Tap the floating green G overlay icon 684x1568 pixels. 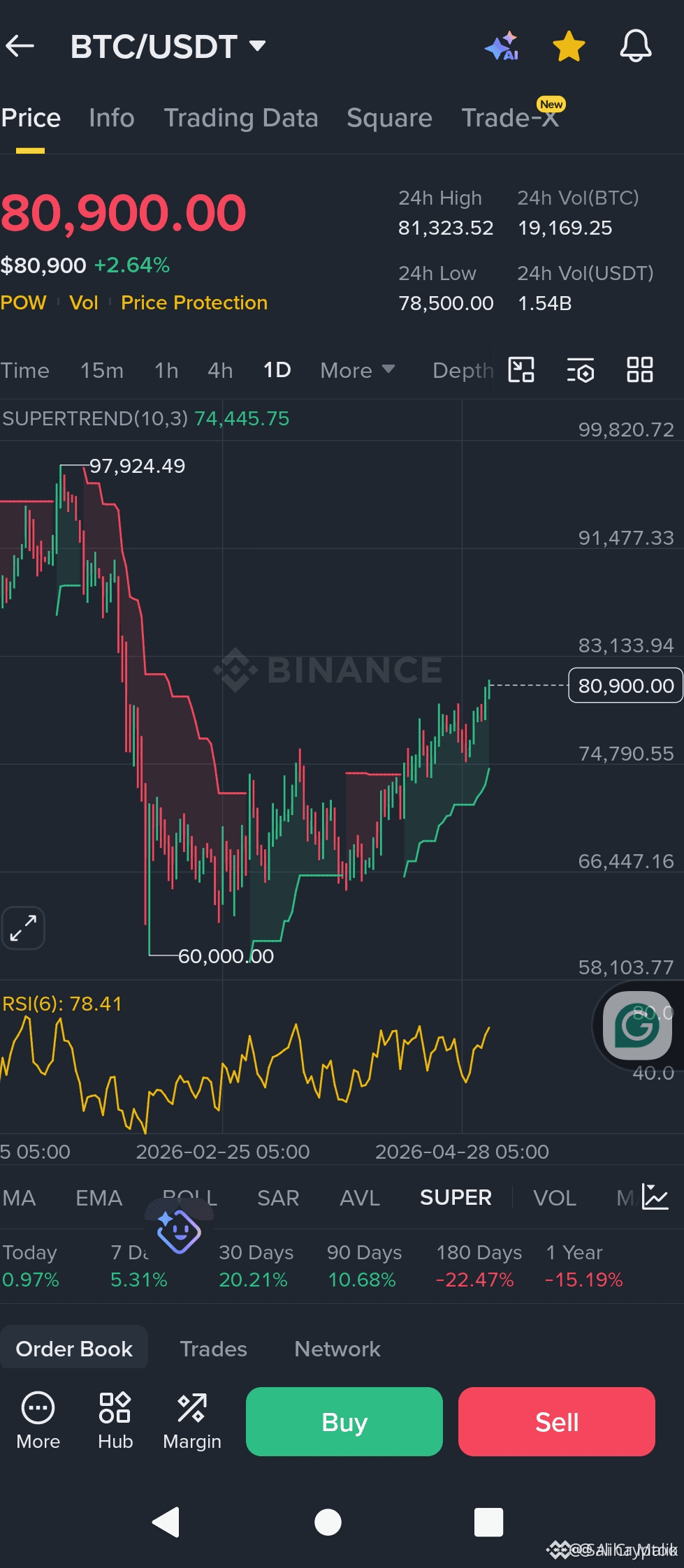pyautogui.click(x=637, y=1025)
